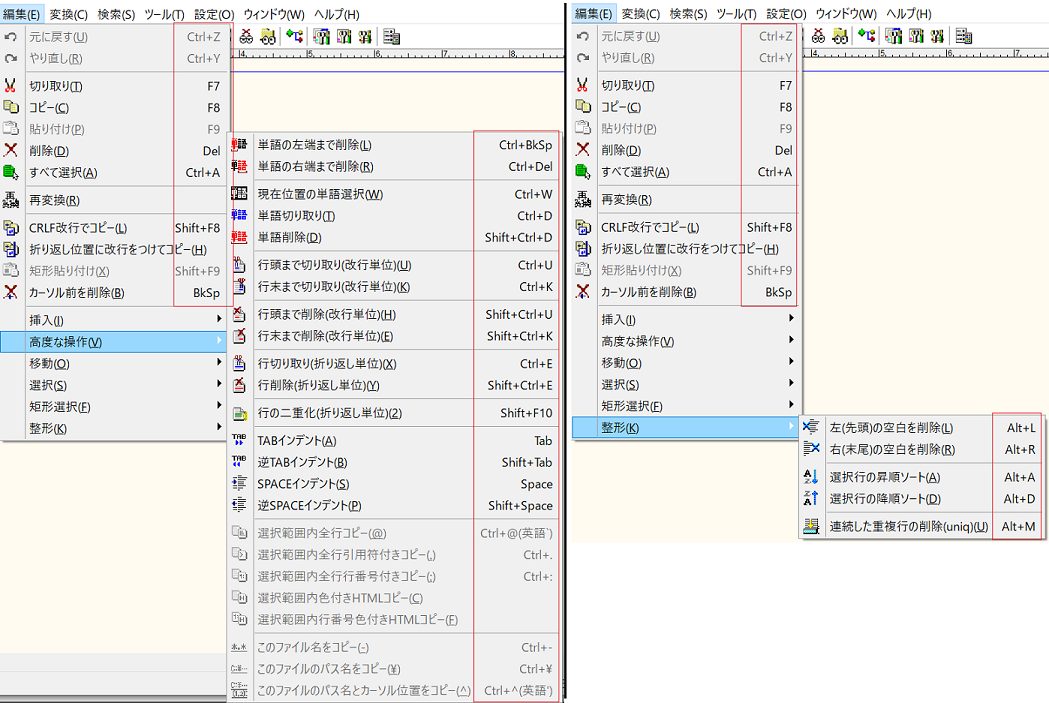The width and height of the screenshot is (1049, 703).
Task: Click Z-A icon for 選択行の降順ソート
Action: [x=811, y=498]
